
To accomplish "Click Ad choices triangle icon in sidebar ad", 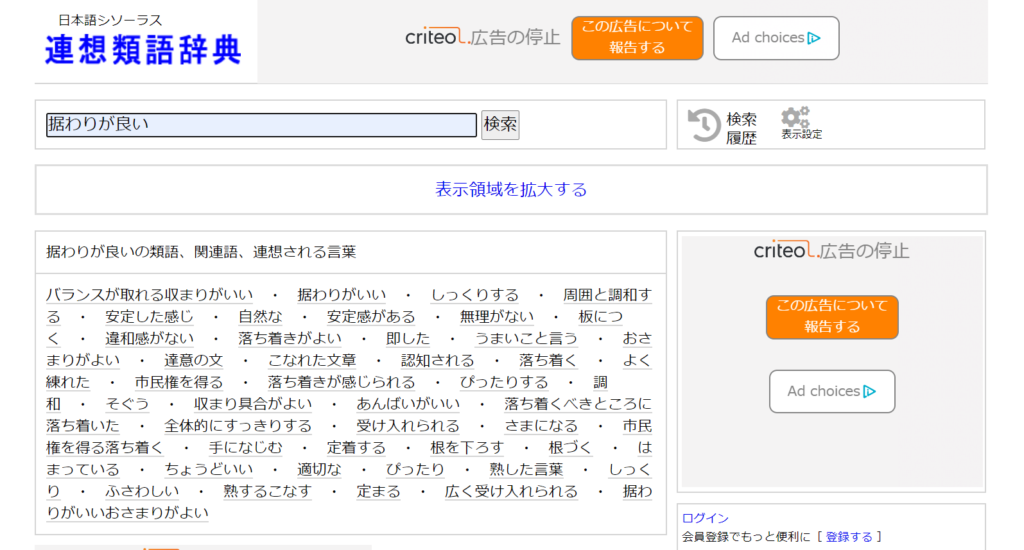I will click(869, 391).
